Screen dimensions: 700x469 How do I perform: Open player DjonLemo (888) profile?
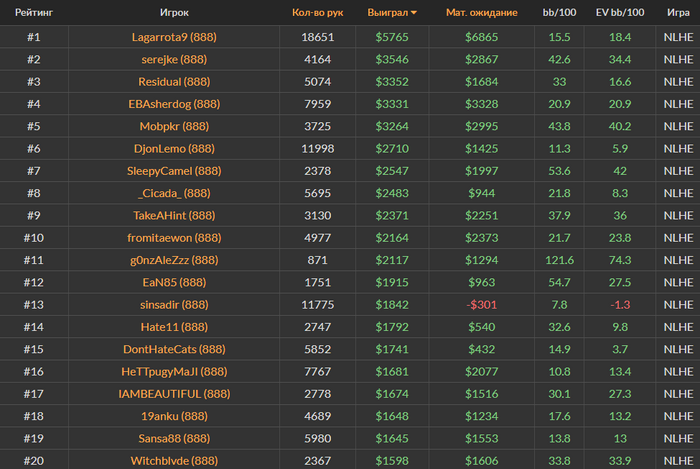point(174,149)
